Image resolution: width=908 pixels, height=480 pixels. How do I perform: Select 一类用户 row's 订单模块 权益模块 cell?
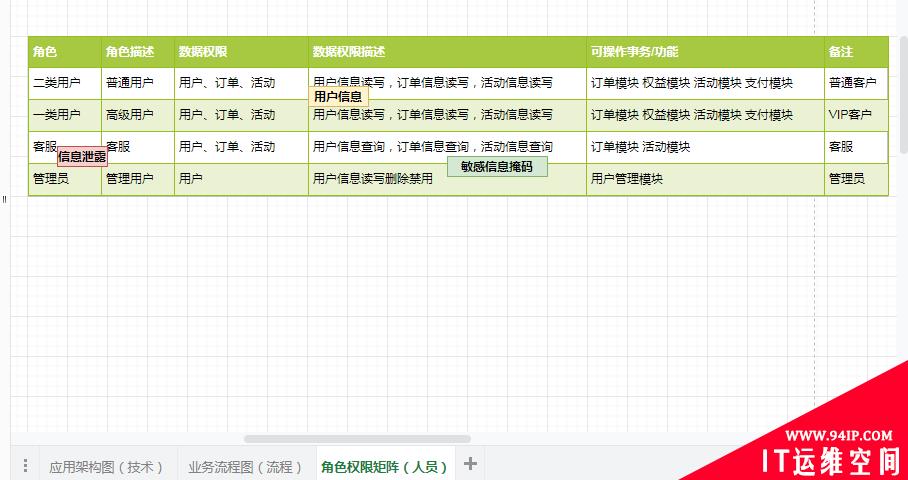(x=706, y=115)
